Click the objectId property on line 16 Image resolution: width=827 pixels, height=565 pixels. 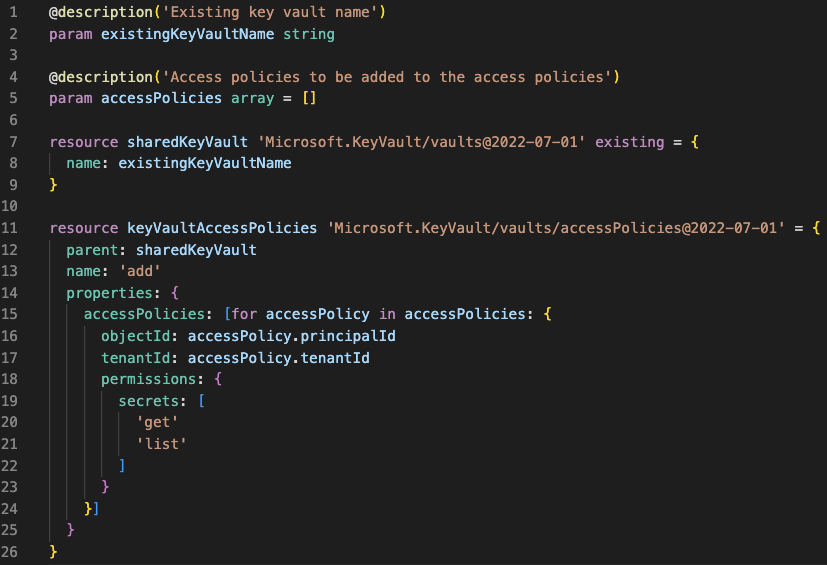[136, 336]
